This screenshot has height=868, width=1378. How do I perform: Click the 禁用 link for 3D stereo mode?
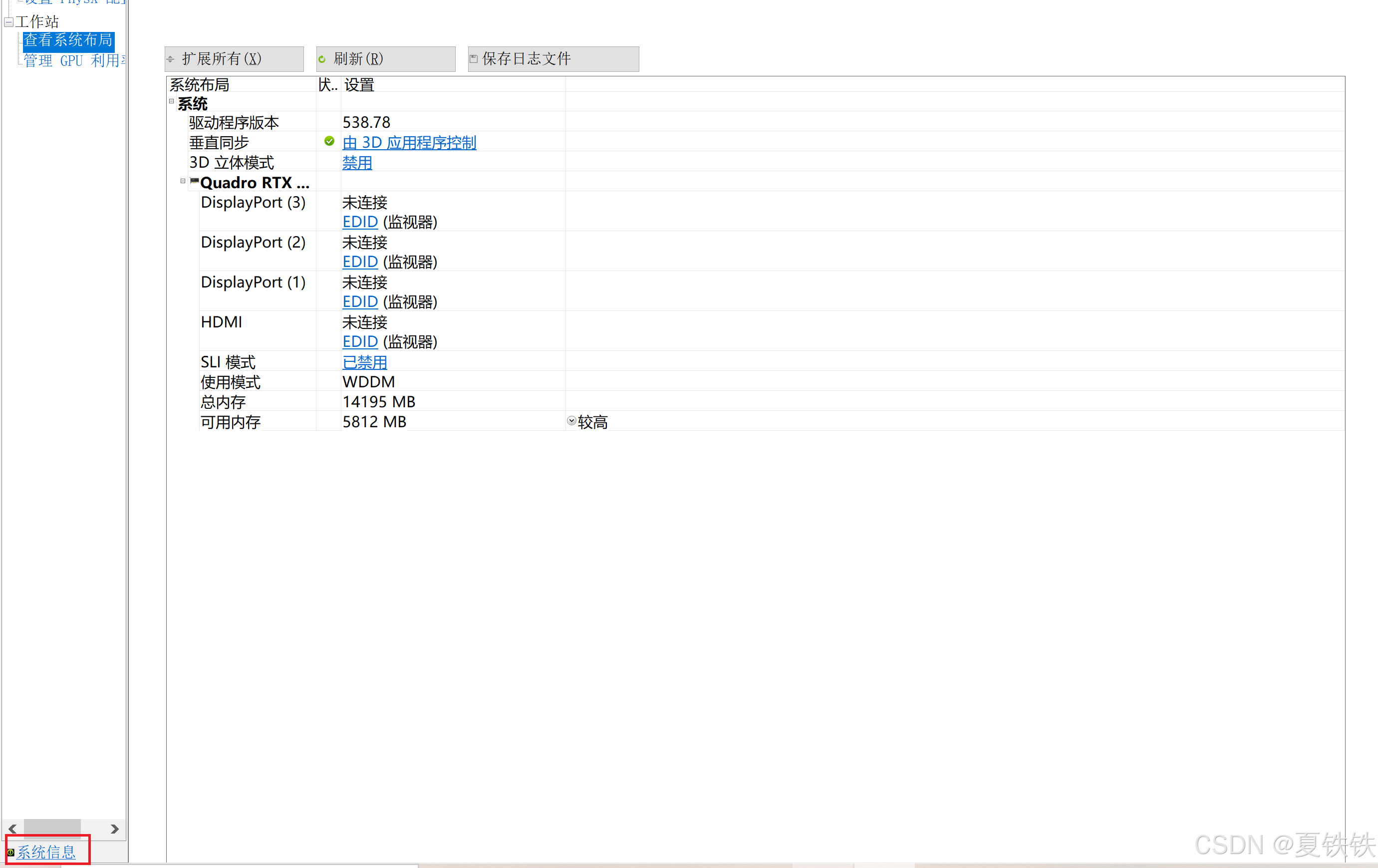pos(357,163)
